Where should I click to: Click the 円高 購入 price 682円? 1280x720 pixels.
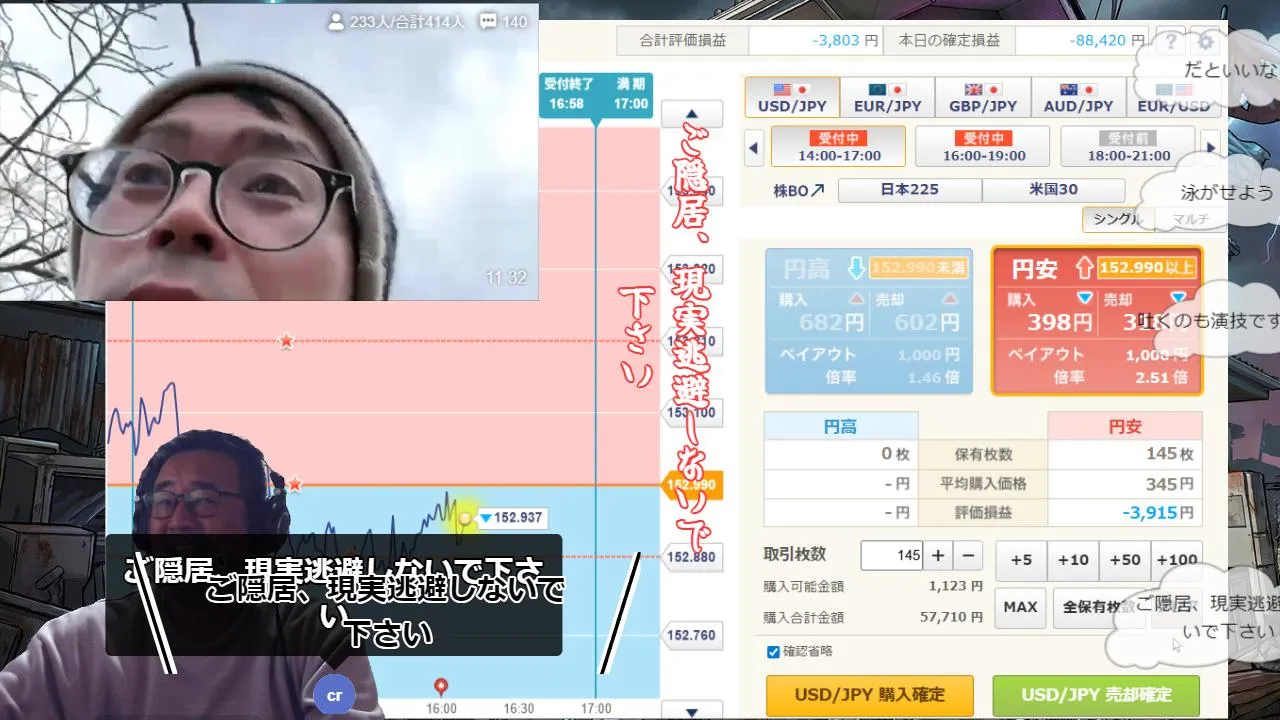pos(832,322)
